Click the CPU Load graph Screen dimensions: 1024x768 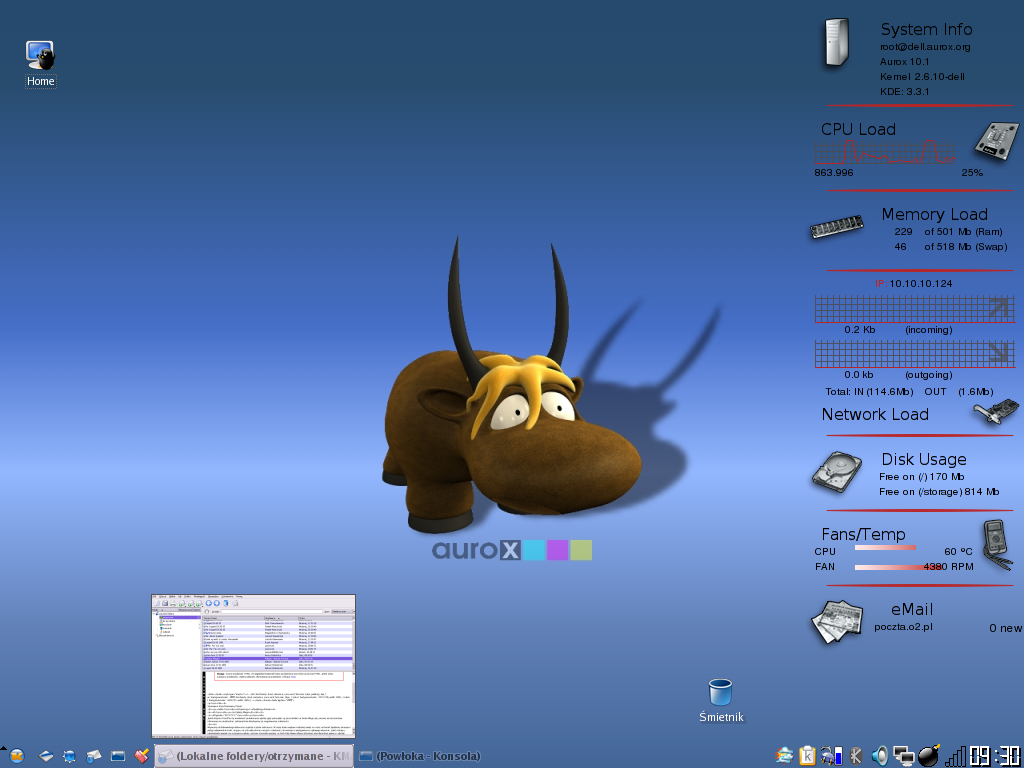885,152
